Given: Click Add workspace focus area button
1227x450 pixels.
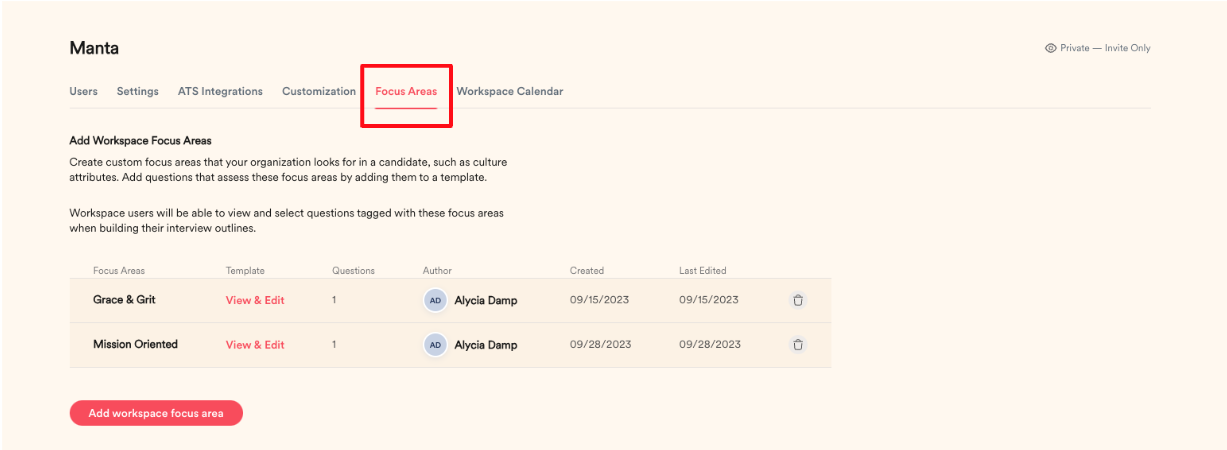Looking at the screenshot, I should click(x=156, y=413).
